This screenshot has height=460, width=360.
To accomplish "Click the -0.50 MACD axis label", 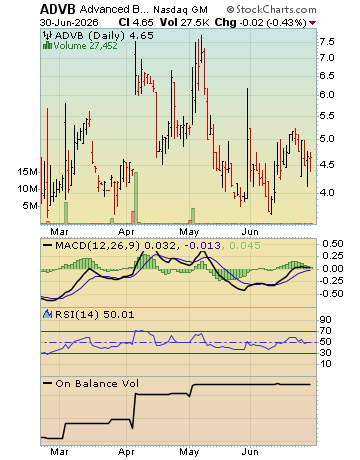I will [x=331, y=294].
